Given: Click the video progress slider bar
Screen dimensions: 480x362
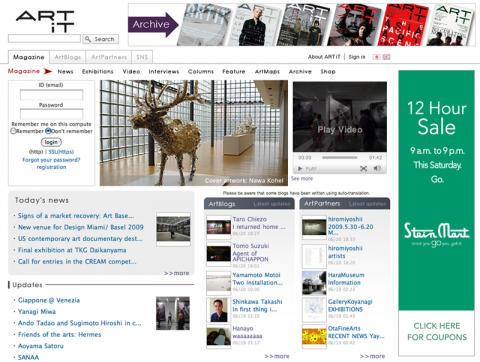Looking at the screenshot, I should coord(339,157).
